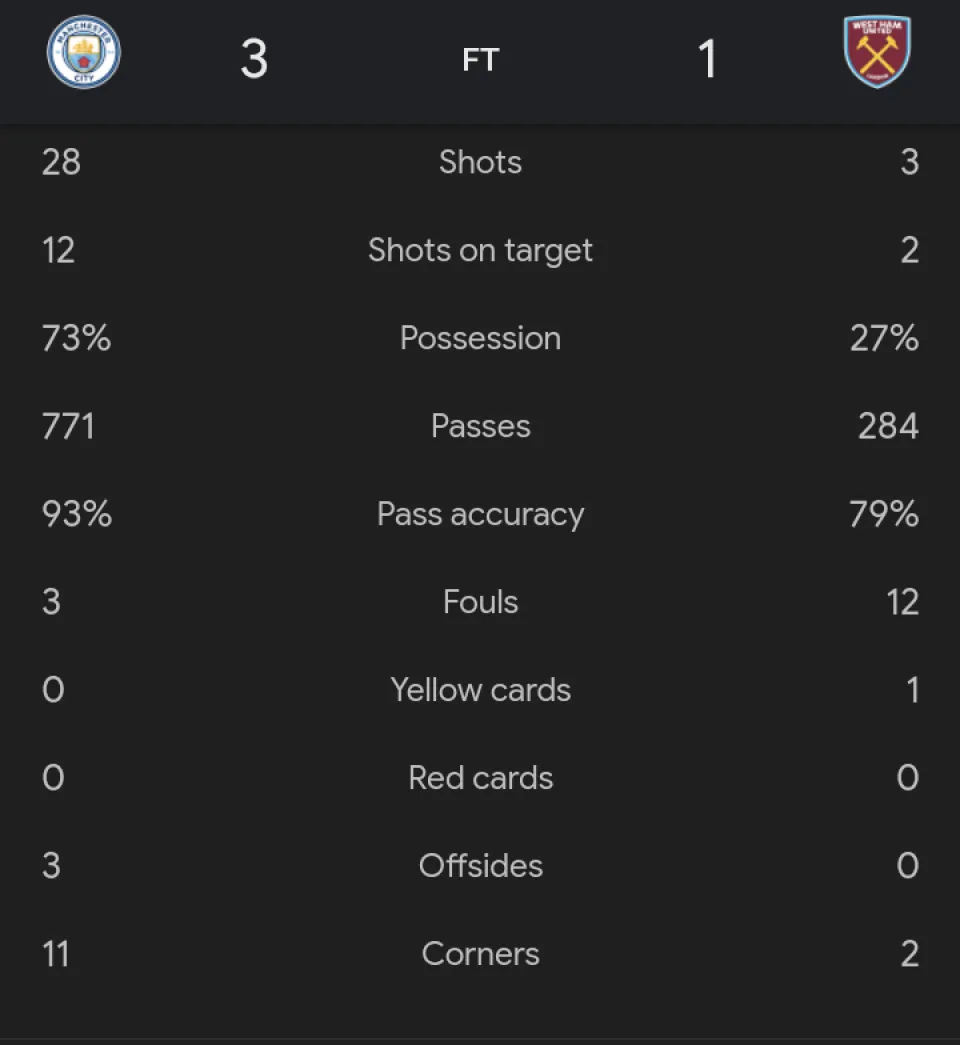Screen dimensions: 960x1045
Task: Click Manchester City's 771 passes value
Action: [x=68, y=426]
